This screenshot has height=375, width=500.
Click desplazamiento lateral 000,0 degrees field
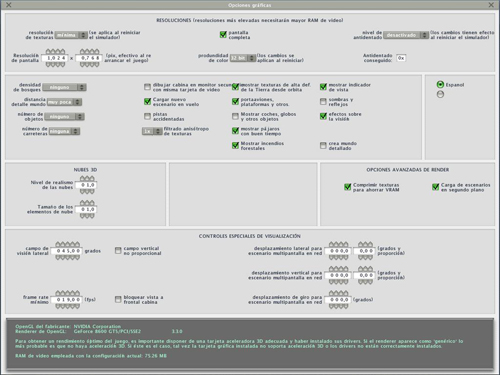pyautogui.click(x=338, y=251)
